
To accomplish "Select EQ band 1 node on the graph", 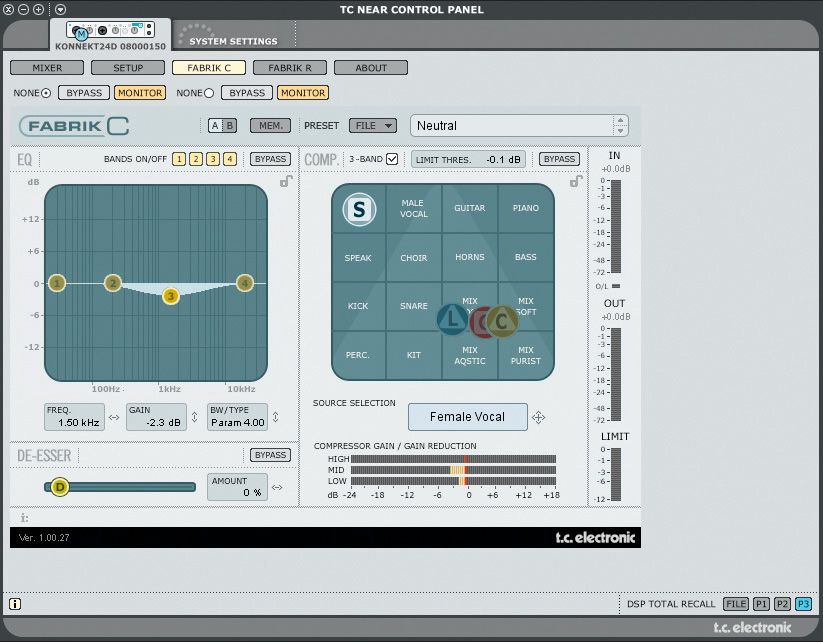I will pos(57,283).
